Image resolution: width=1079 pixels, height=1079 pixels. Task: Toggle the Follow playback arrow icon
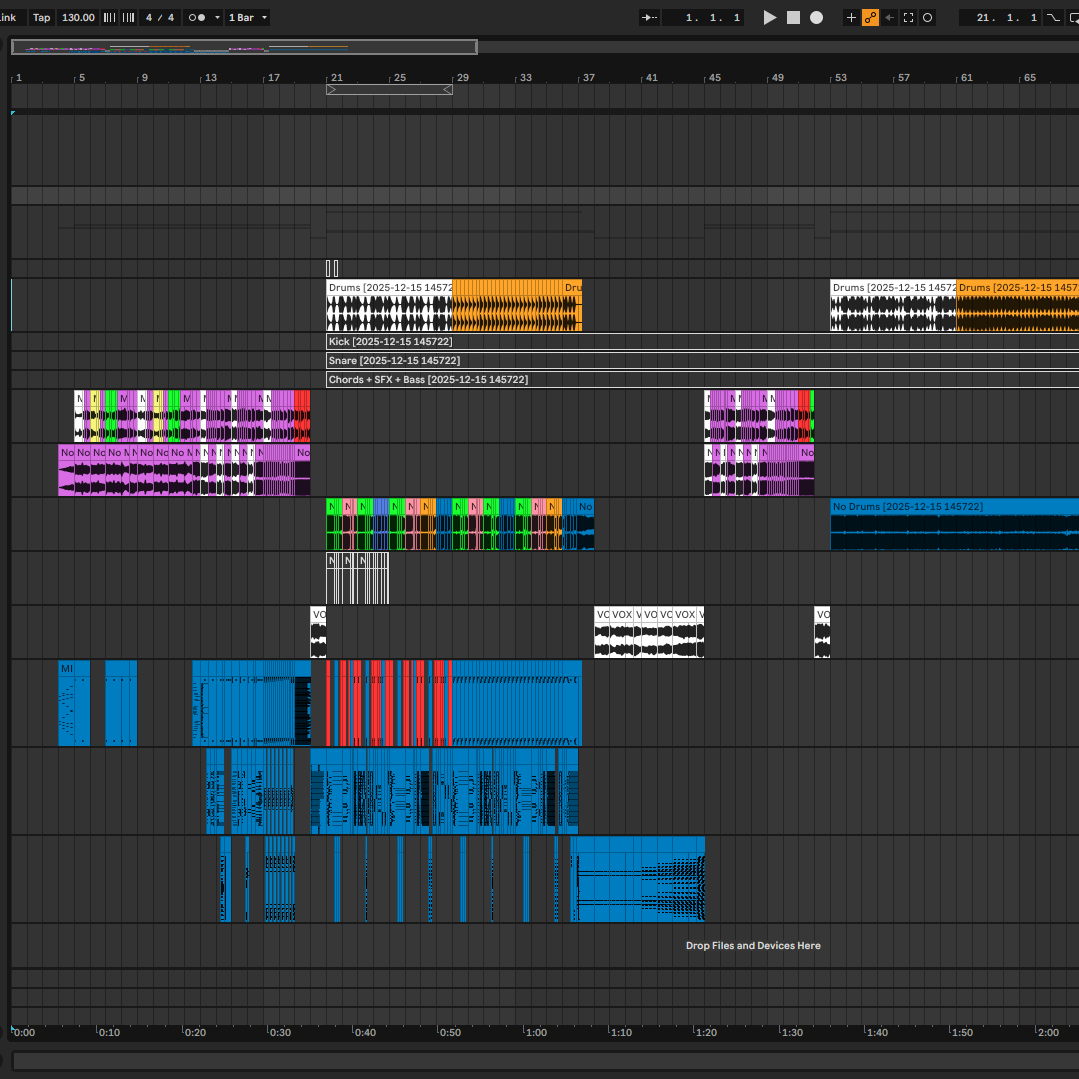(x=650, y=18)
